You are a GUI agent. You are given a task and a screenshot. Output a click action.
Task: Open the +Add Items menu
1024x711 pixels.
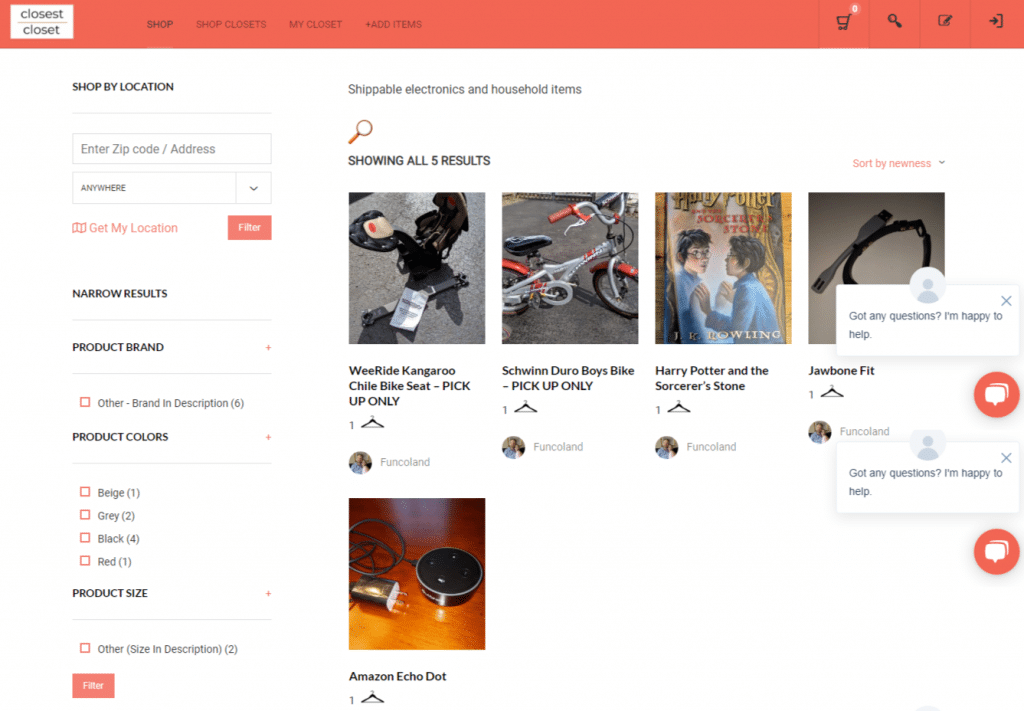(393, 24)
